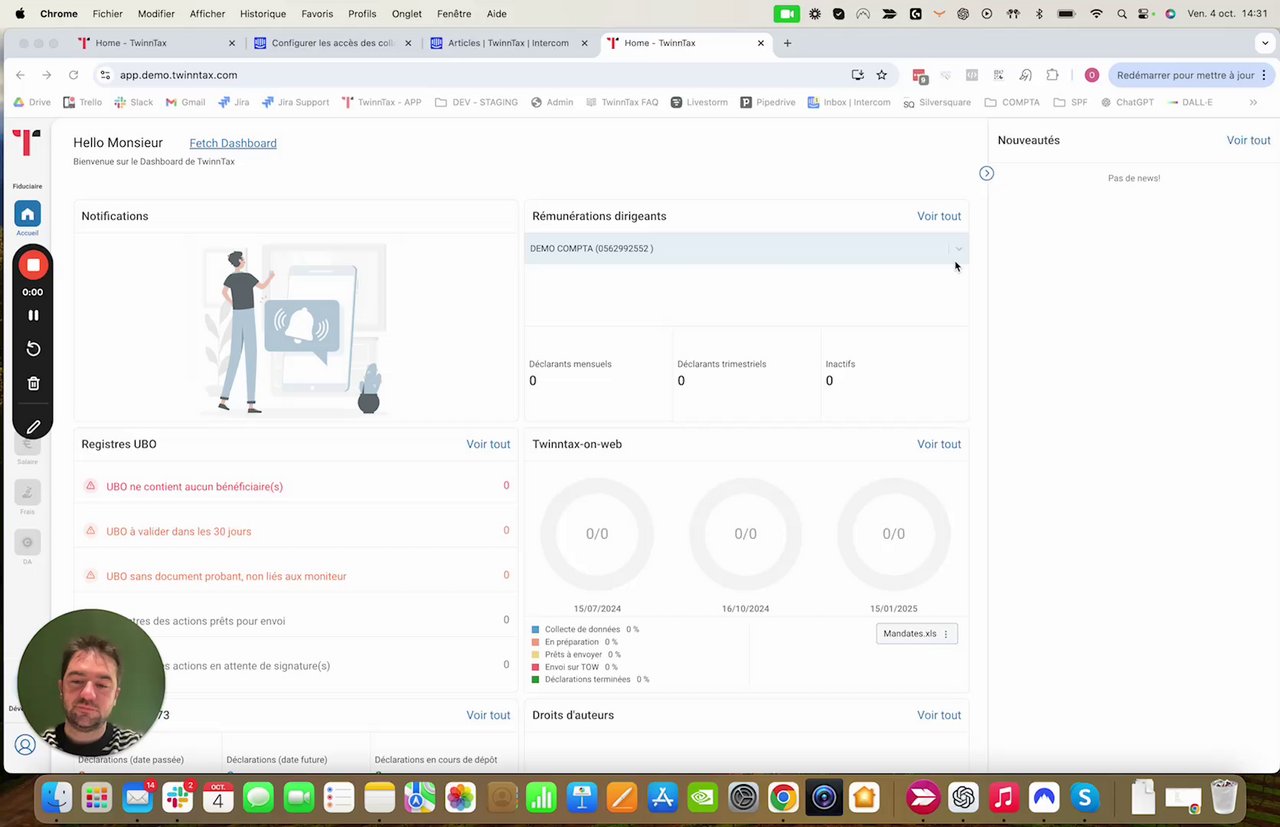Show more bookmarks with the overflow chevron
1280x827 pixels.
[1253, 102]
